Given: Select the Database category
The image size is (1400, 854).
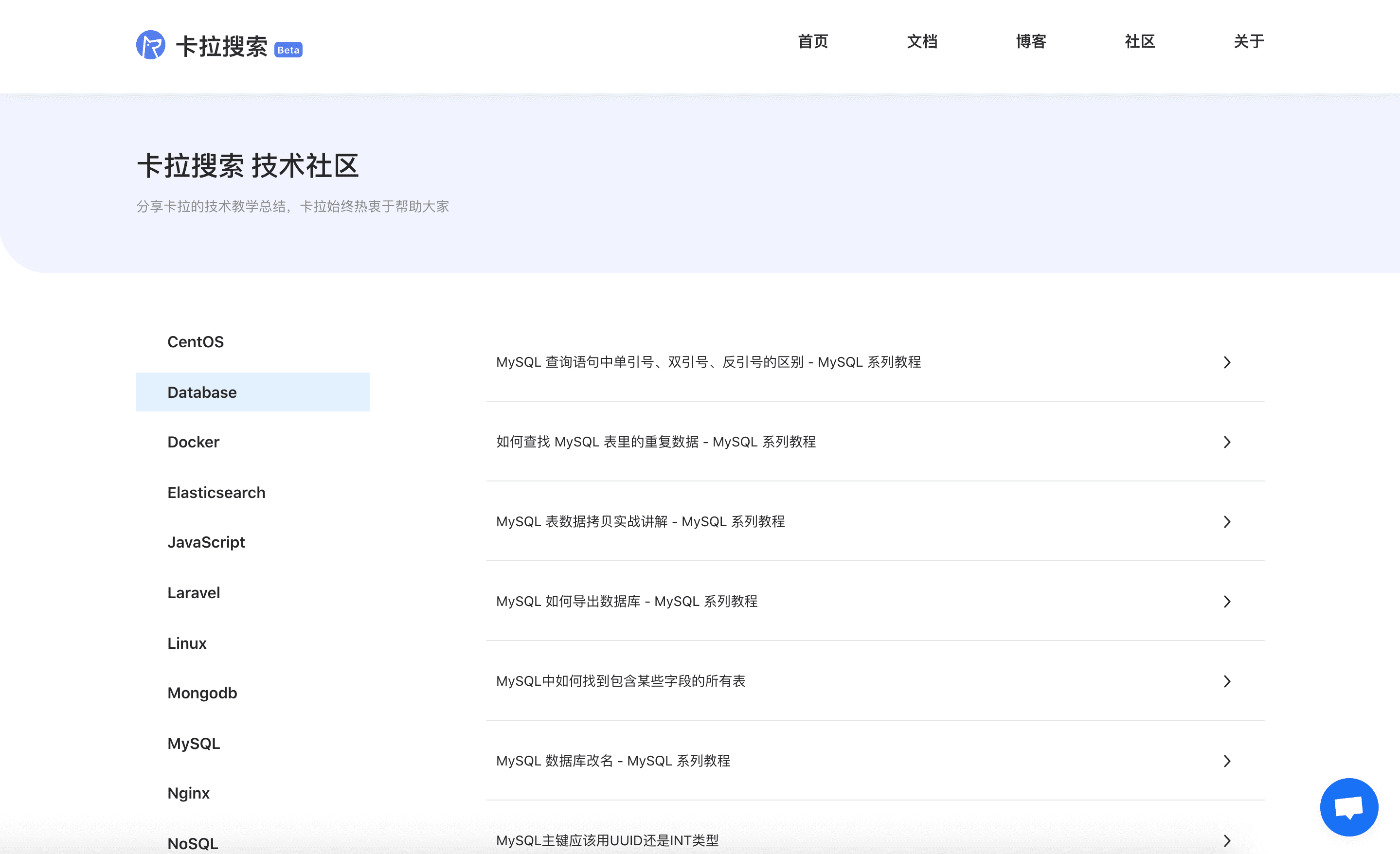Looking at the screenshot, I should tap(202, 392).
